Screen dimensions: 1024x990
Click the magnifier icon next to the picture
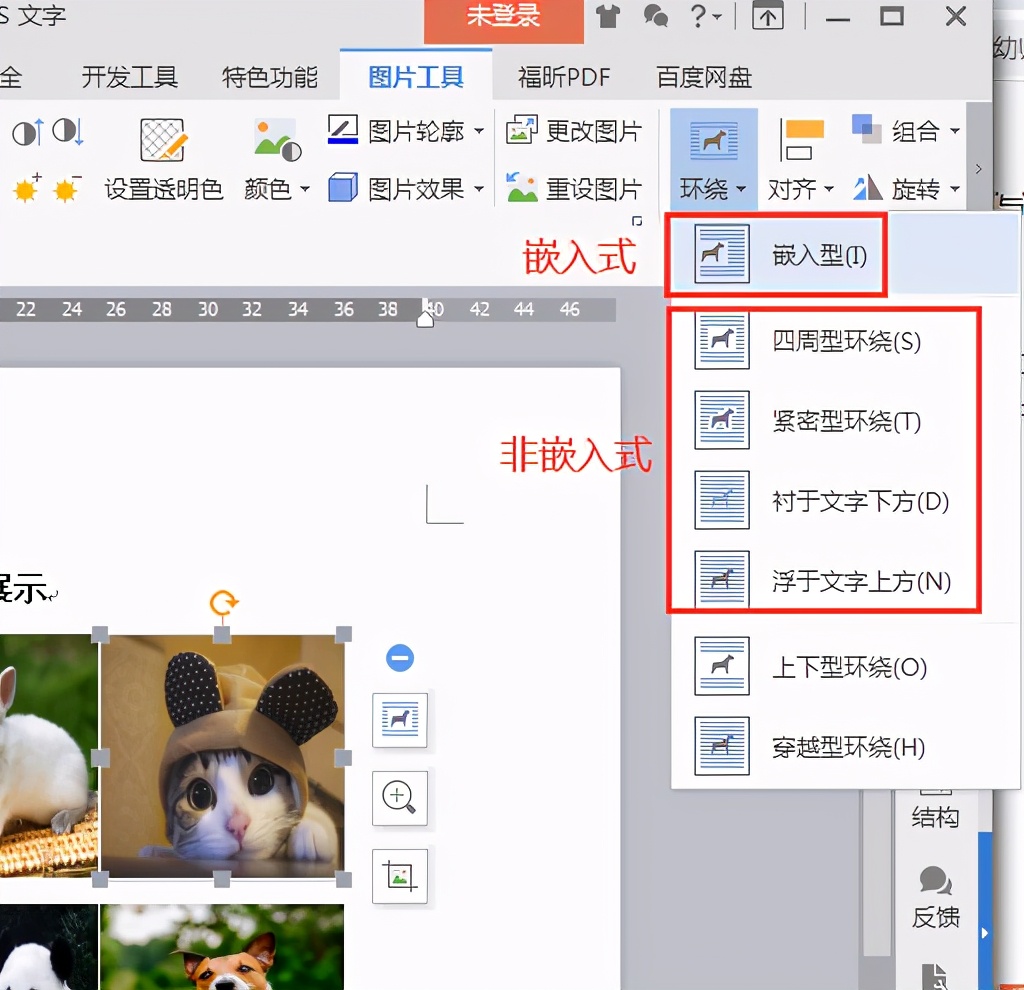pyautogui.click(x=399, y=798)
